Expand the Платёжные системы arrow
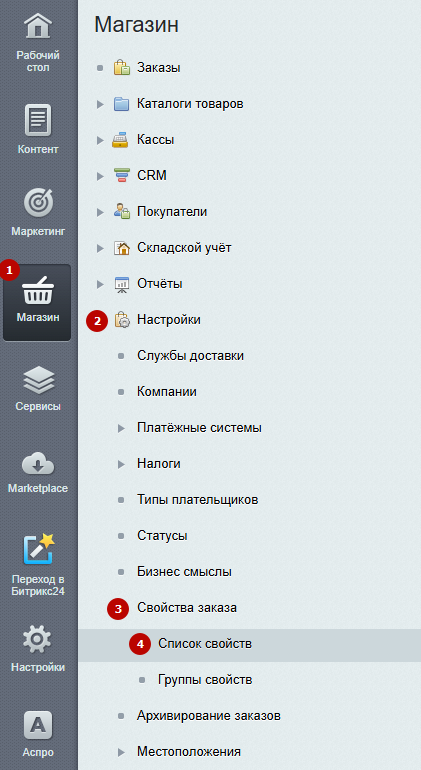The height and width of the screenshot is (770, 421). tap(121, 428)
